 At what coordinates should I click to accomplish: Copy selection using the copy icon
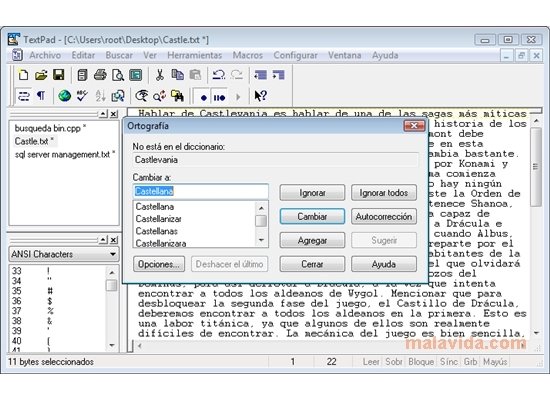(x=177, y=75)
